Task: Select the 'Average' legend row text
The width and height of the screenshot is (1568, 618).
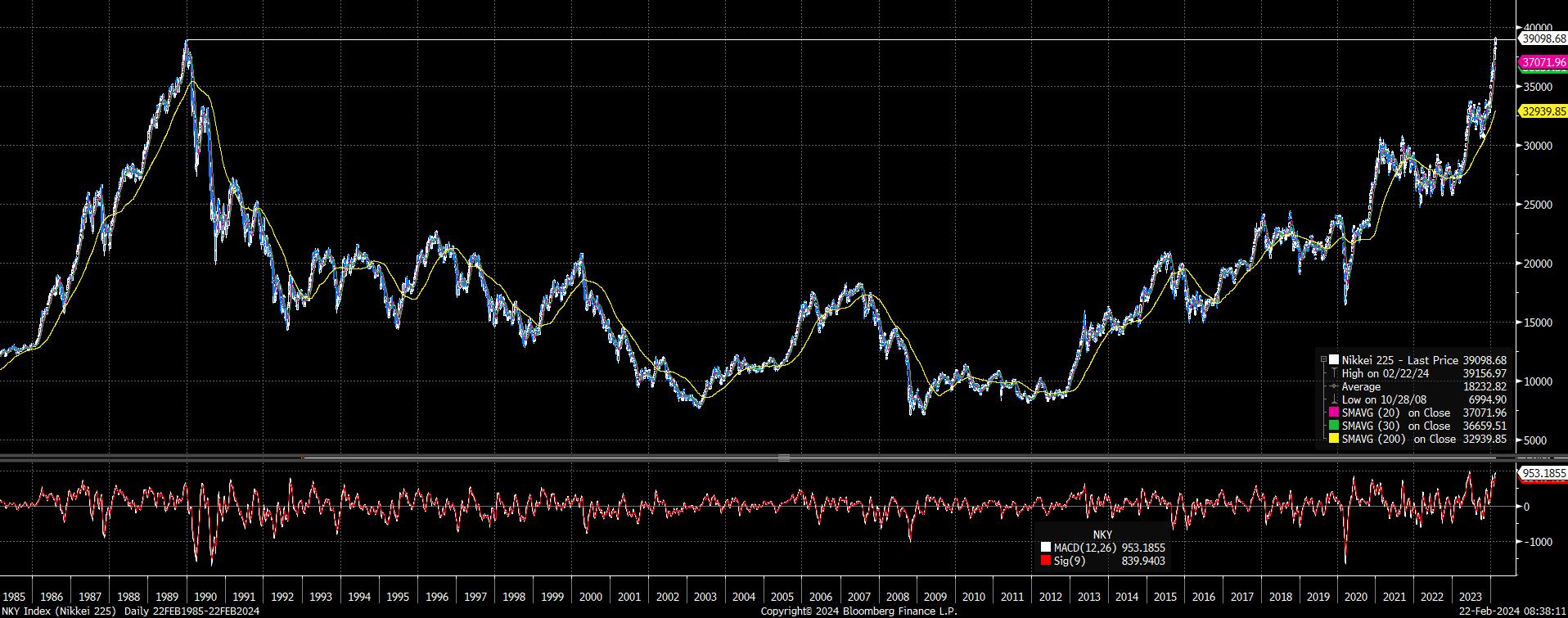Action: click(1361, 386)
